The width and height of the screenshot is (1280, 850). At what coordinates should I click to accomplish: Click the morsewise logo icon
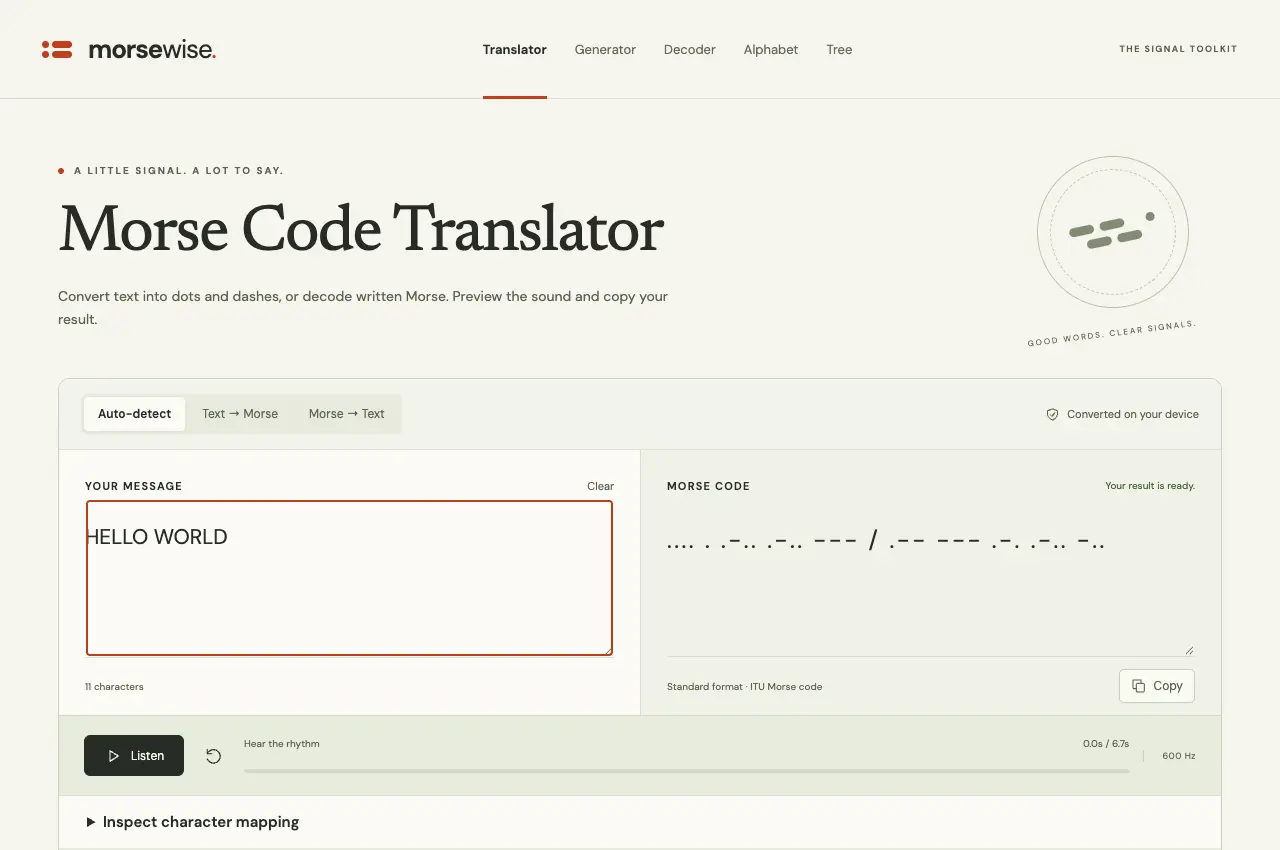pos(57,49)
